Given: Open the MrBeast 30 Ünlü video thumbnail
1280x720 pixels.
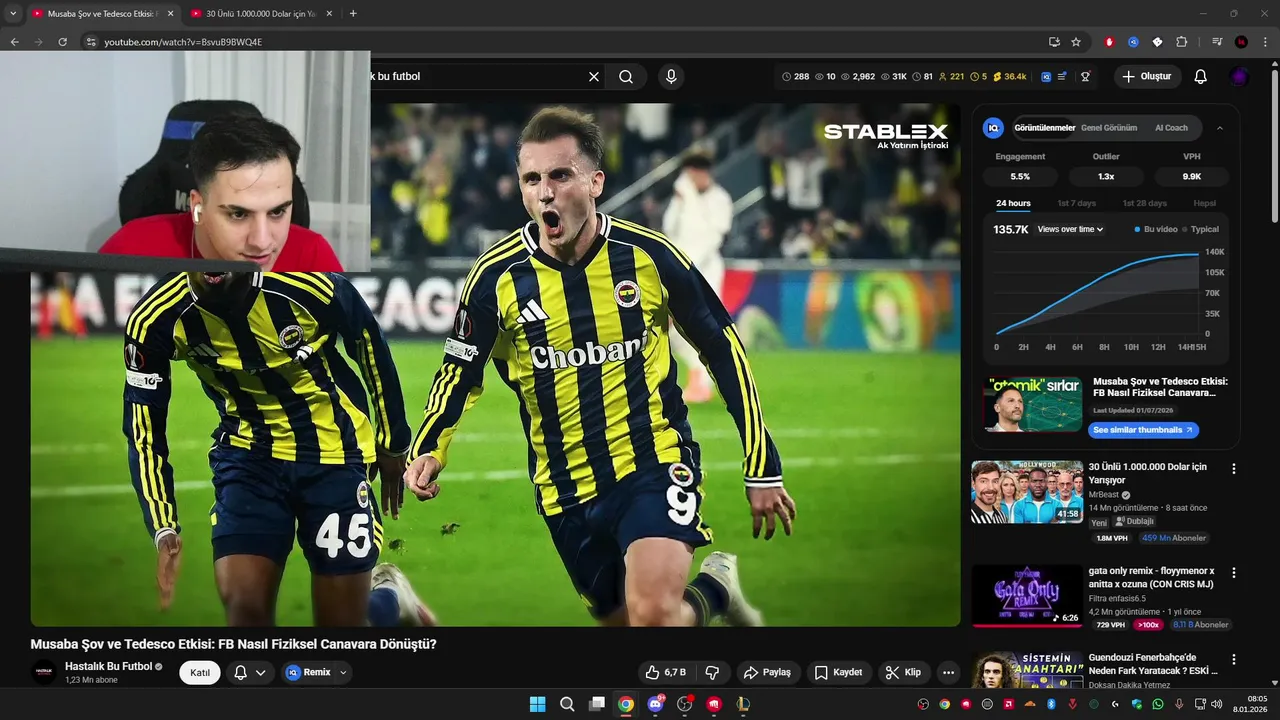Looking at the screenshot, I should pyautogui.click(x=1027, y=491).
